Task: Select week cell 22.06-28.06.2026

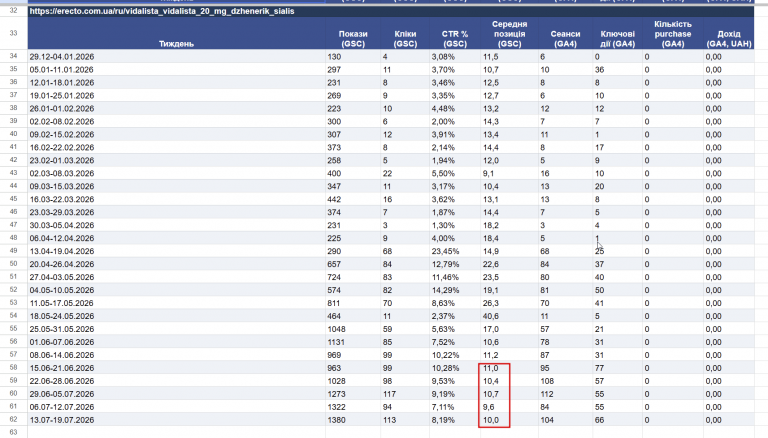Action: click(x=176, y=381)
